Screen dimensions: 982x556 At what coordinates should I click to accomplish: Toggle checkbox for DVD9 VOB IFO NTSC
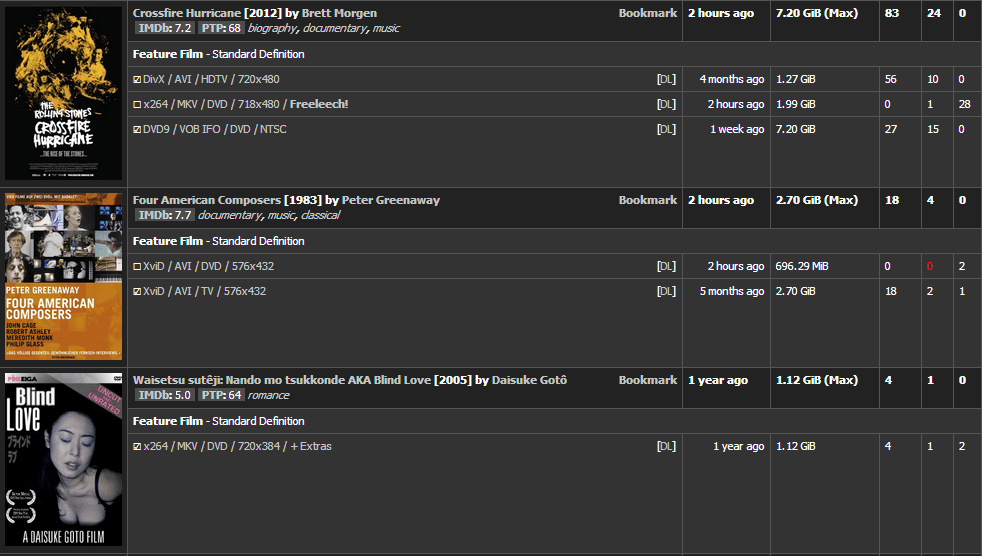[137, 130]
